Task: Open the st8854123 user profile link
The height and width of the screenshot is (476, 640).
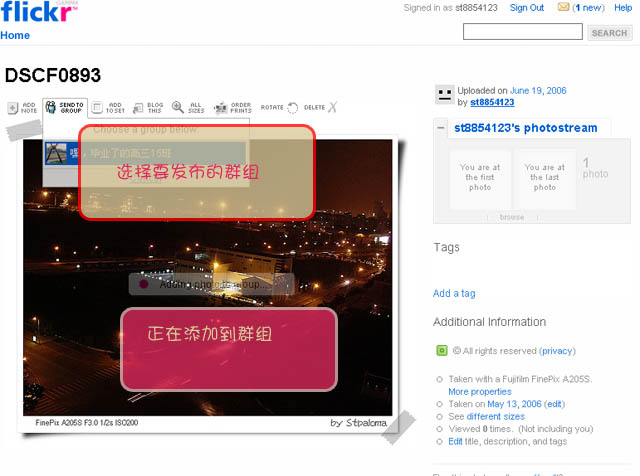Action: [x=492, y=102]
